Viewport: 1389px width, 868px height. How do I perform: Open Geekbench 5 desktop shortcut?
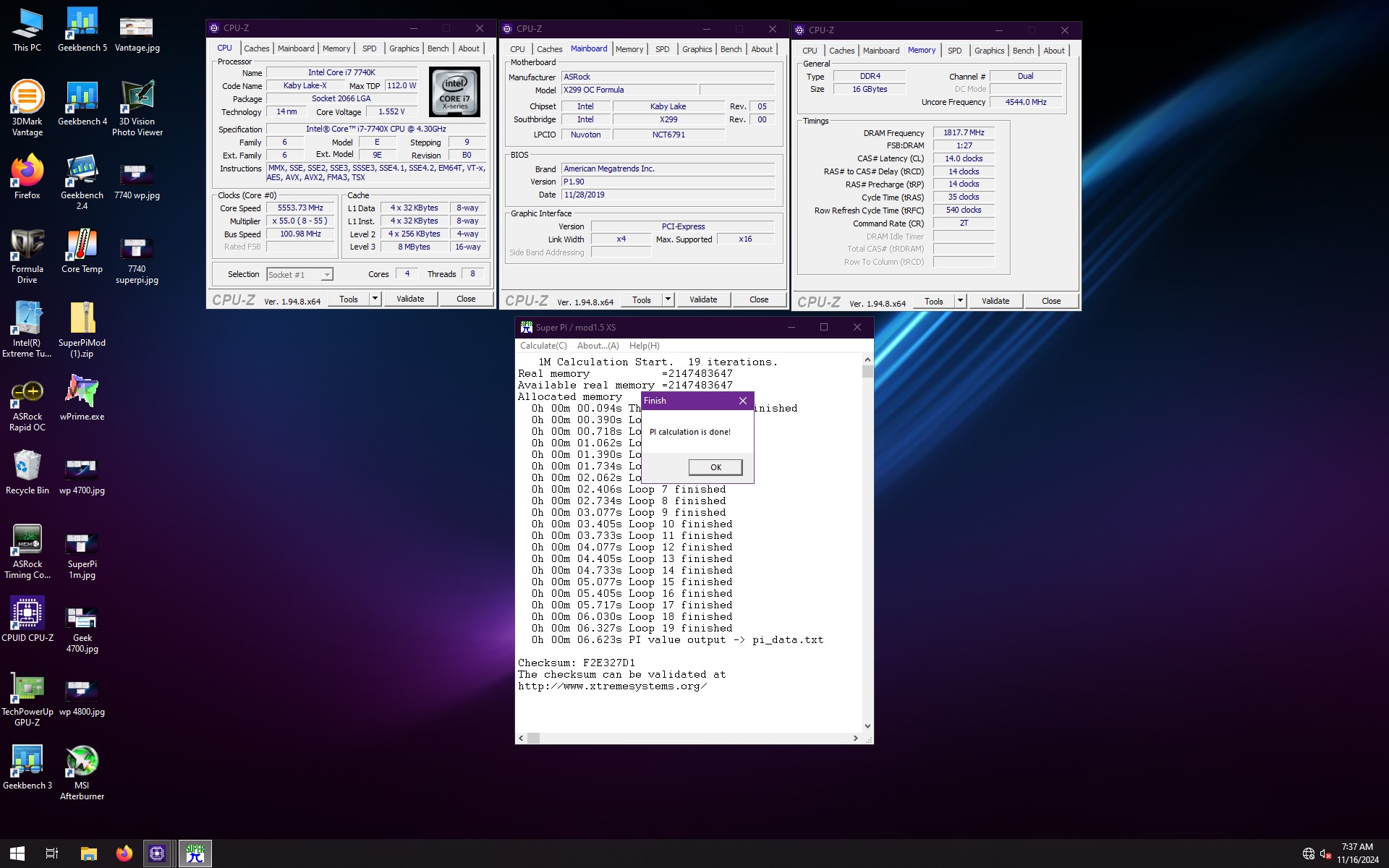point(82,30)
